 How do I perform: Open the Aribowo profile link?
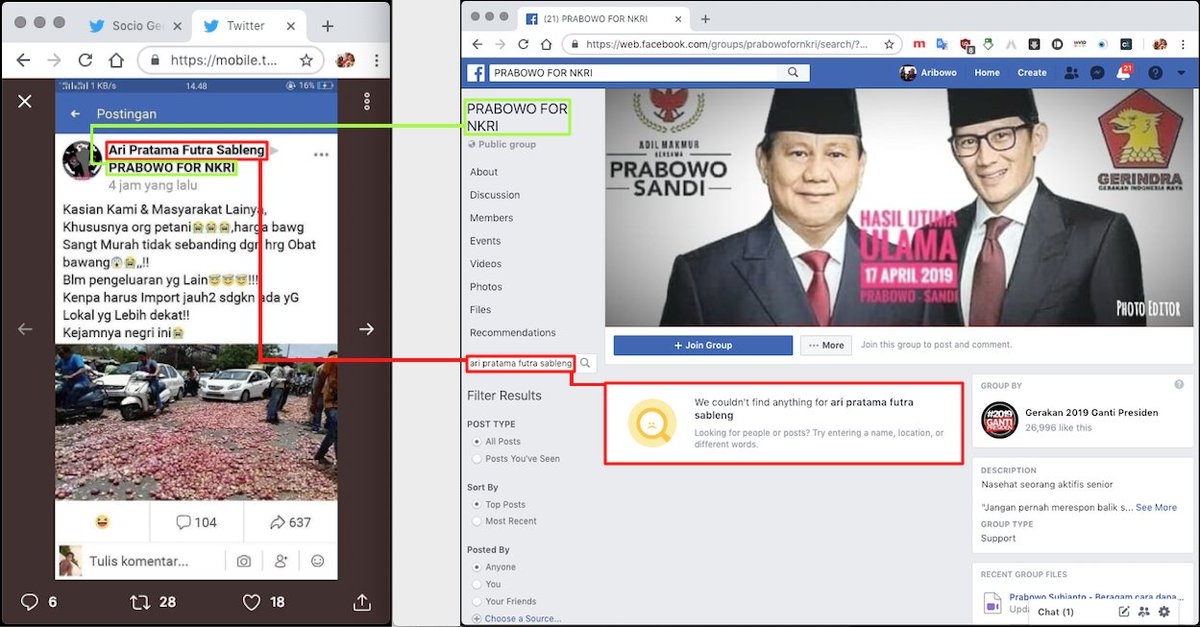(x=930, y=73)
